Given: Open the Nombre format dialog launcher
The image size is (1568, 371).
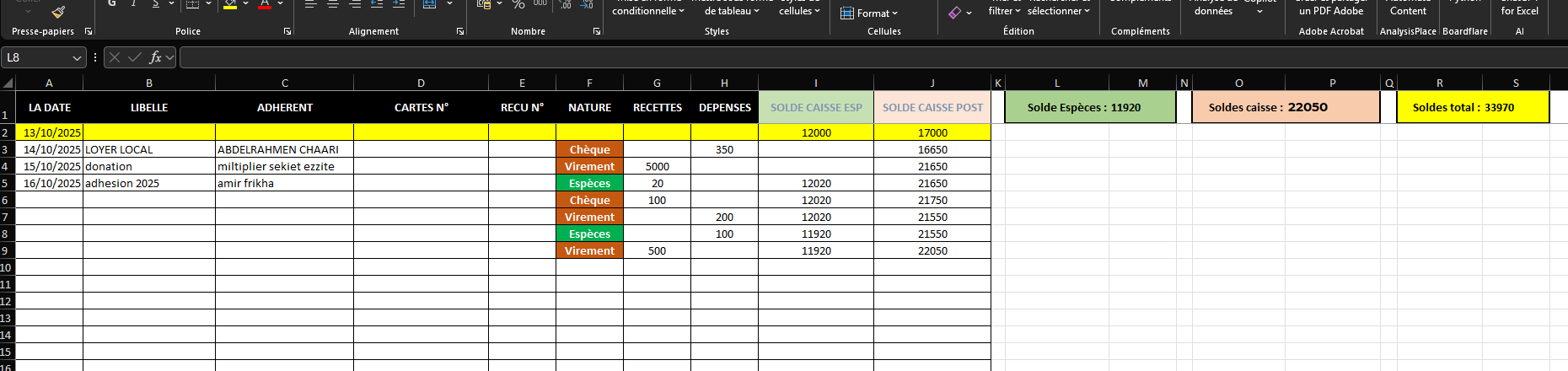Looking at the screenshot, I should [597, 31].
